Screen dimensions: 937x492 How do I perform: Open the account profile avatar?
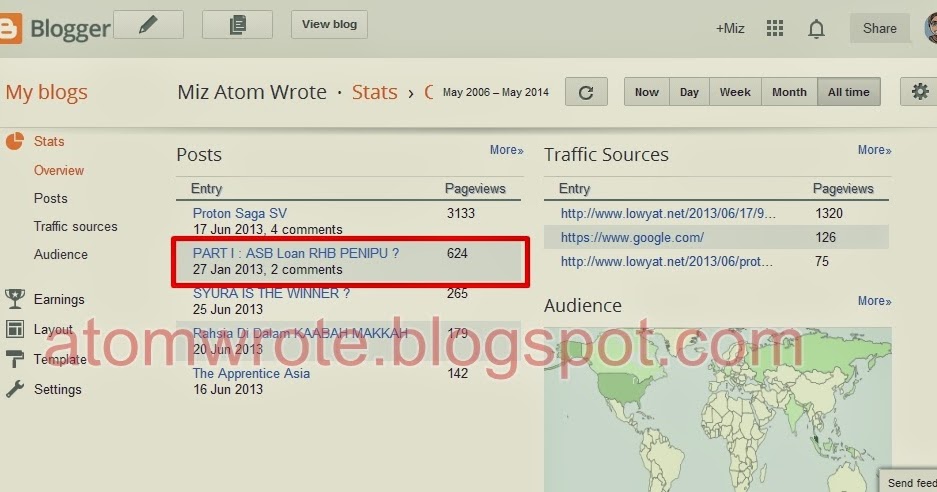coord(930,28)
